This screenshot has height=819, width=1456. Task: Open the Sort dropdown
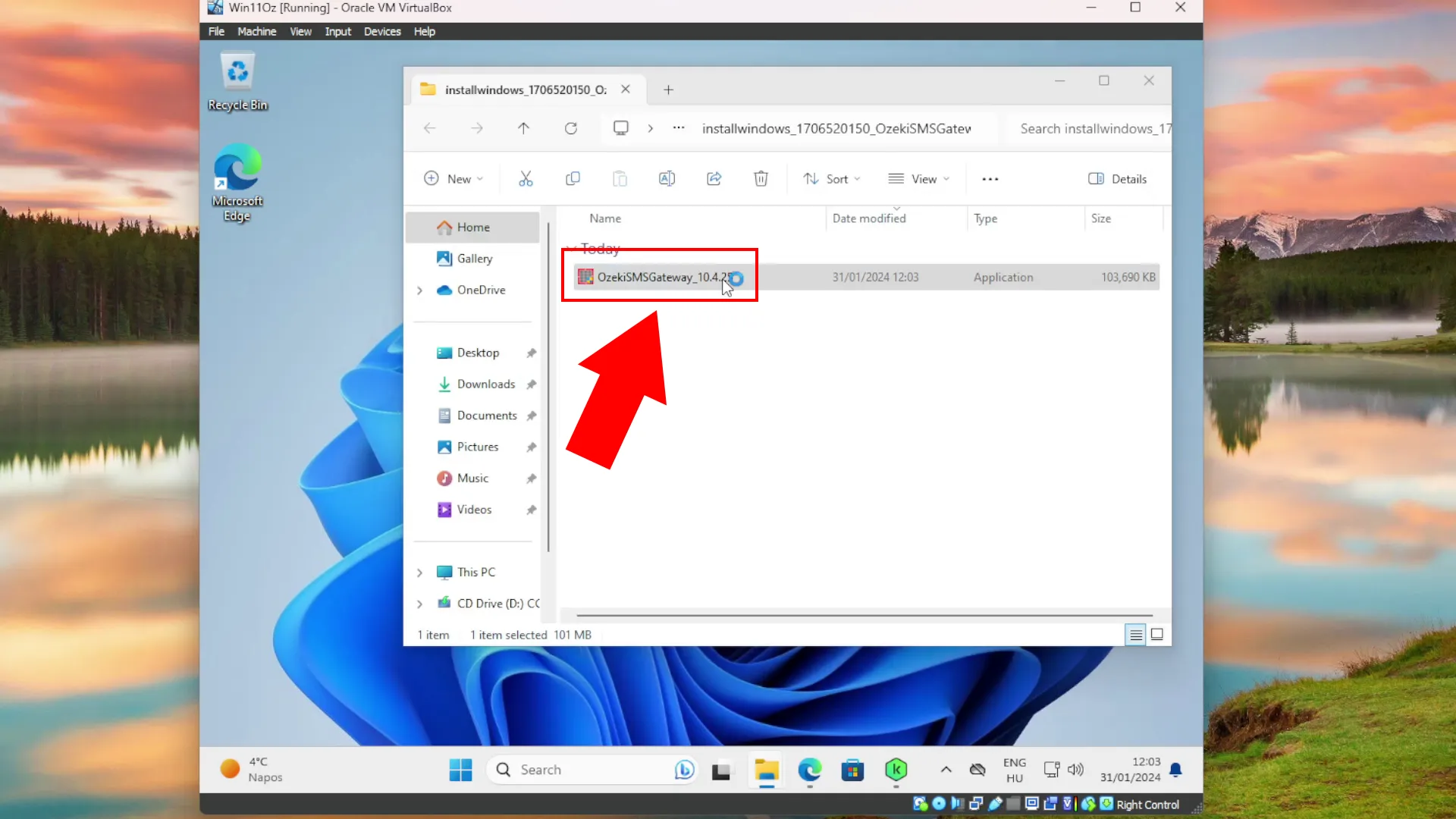832,179
